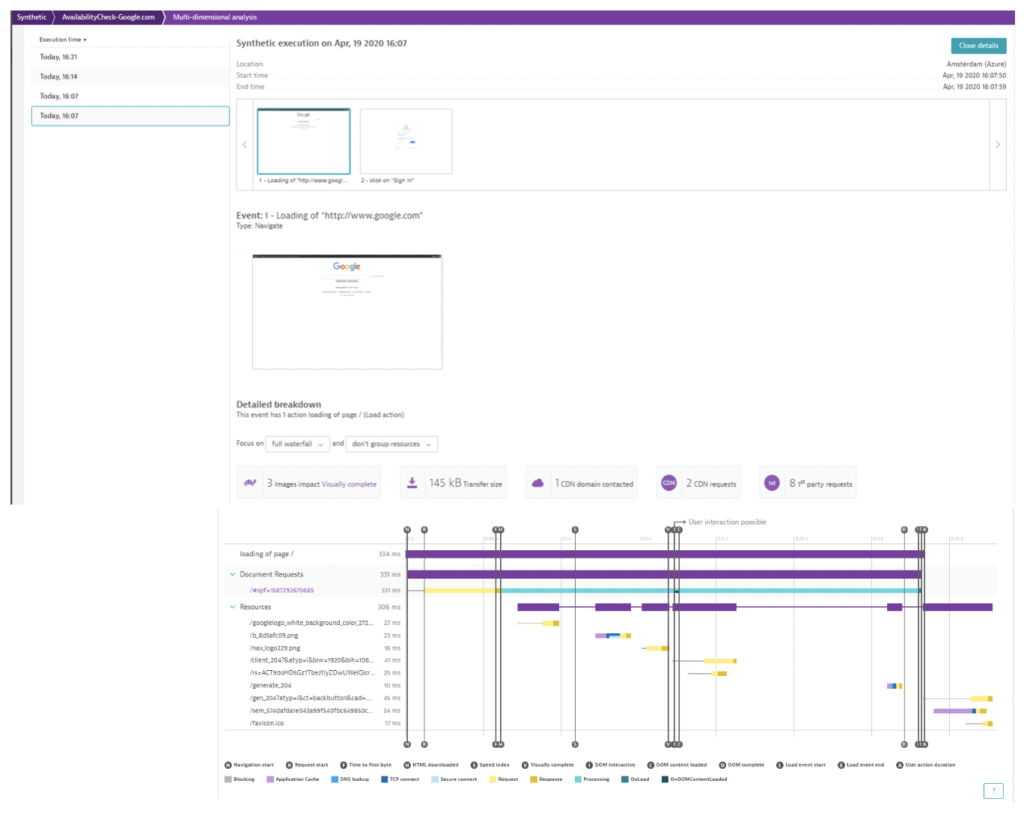1024x816 pixels.
Task: Click the purple CDN requests badge icon
Action: (668, 481)
